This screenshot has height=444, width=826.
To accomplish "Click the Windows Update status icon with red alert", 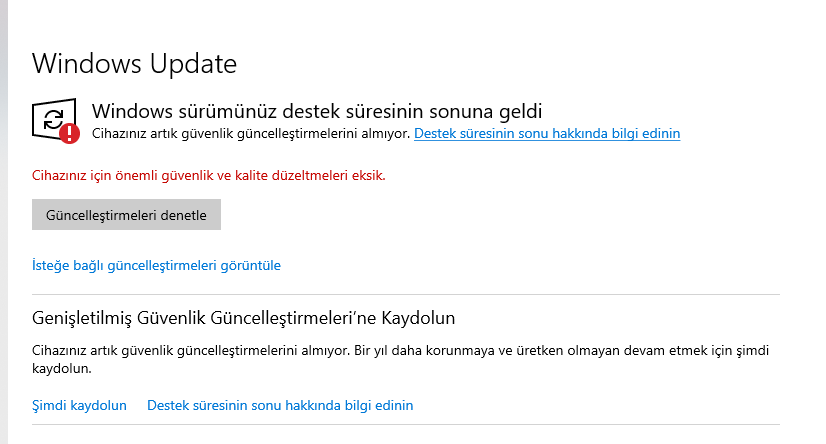I will [x=56, y=121].
